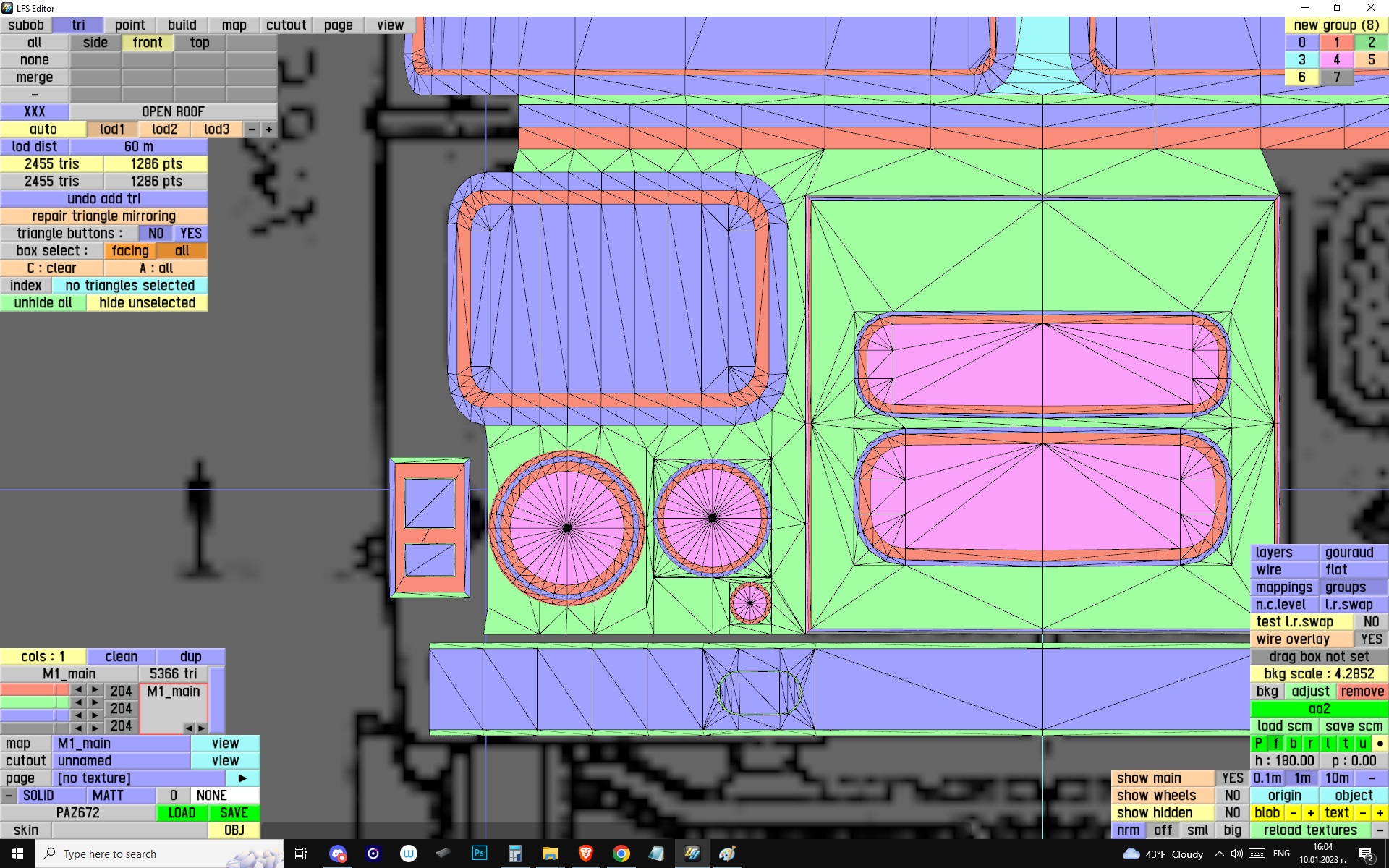Click the hide unselected button
Screen dimensions: 1389x868
pos(147,303)
